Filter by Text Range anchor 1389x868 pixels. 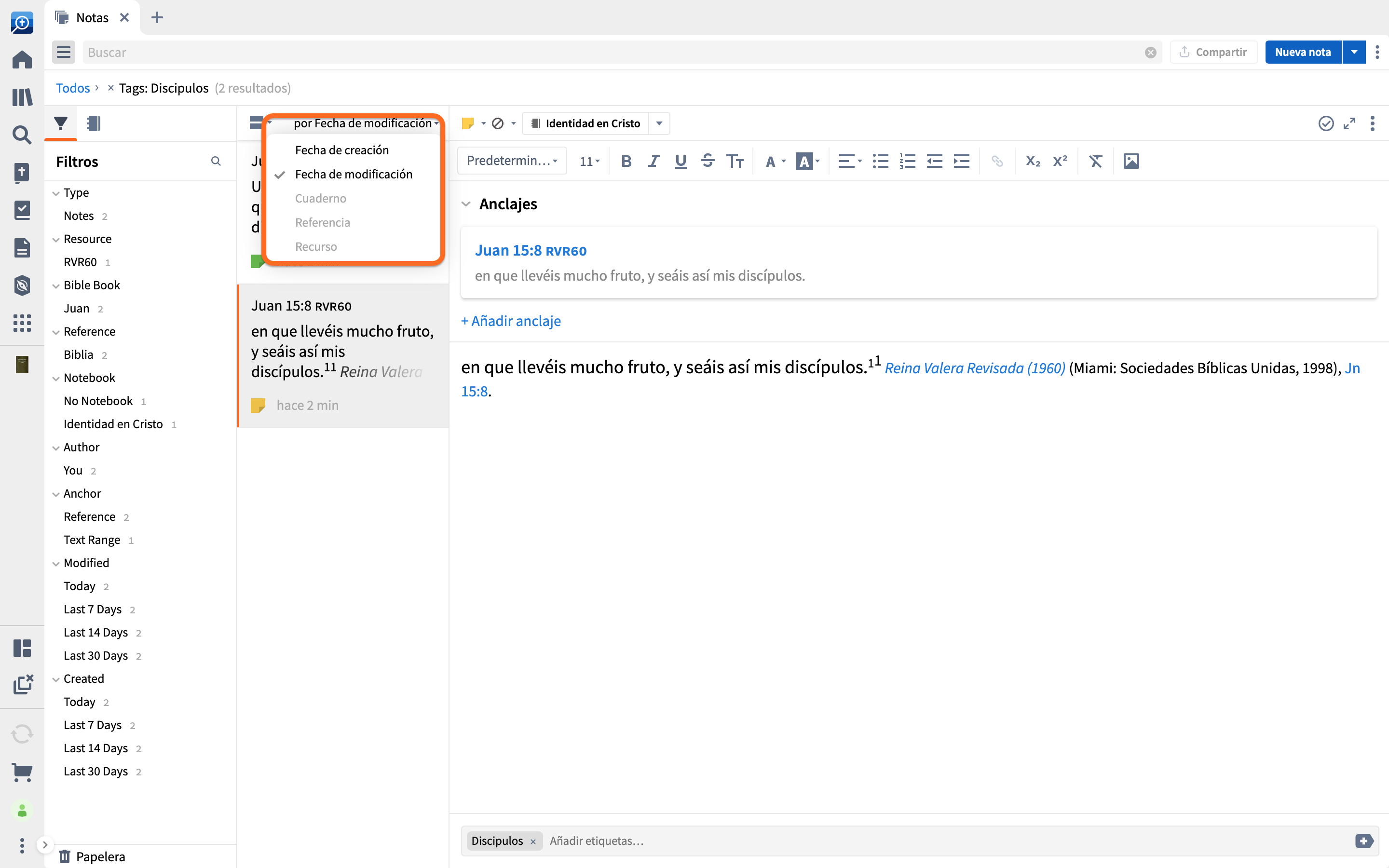pyautogui.click(x=92, y=540)
